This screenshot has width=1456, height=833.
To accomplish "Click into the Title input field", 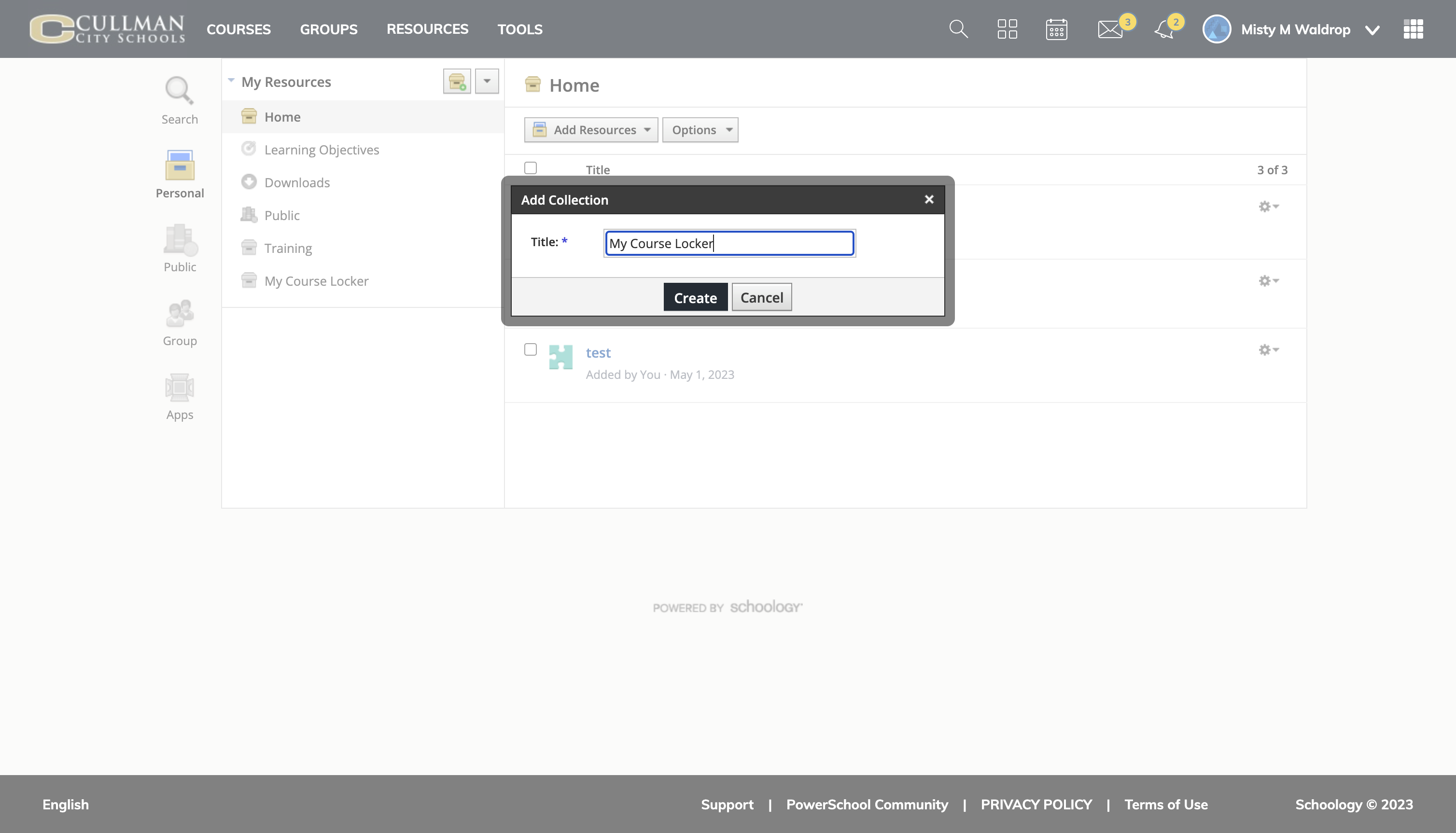I will tap(729, 243).
